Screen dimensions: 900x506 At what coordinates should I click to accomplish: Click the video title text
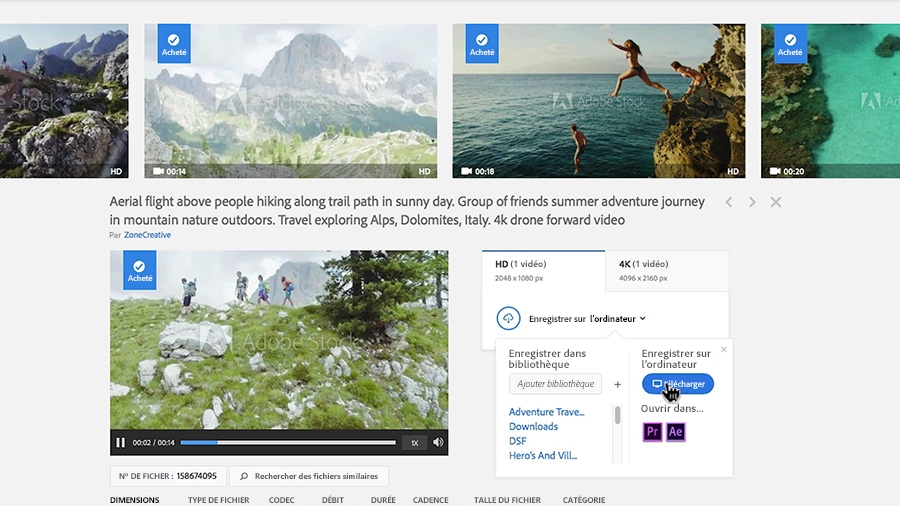tap(407, 211)
